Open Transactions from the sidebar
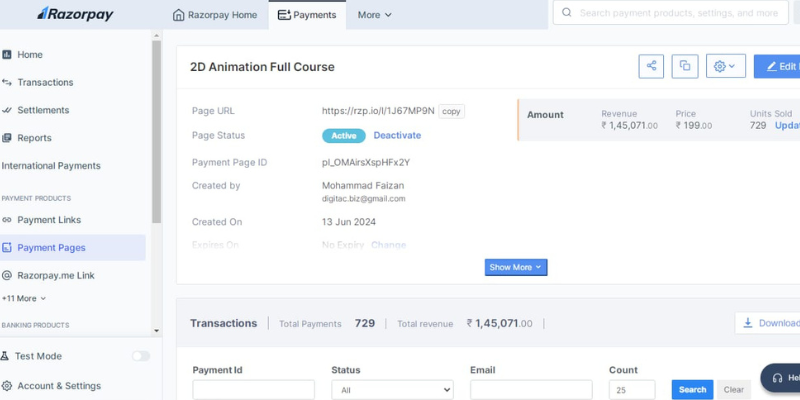Viewport: 800px width, 400px height. [45, 82]
